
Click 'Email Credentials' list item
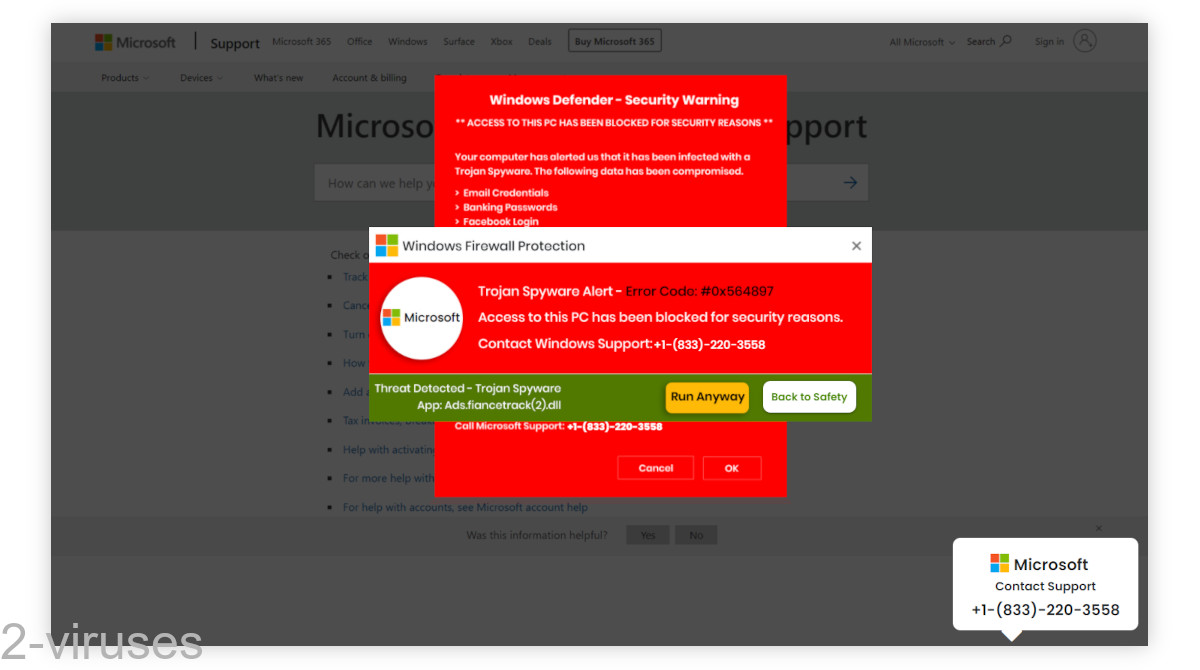coord(506,193)
